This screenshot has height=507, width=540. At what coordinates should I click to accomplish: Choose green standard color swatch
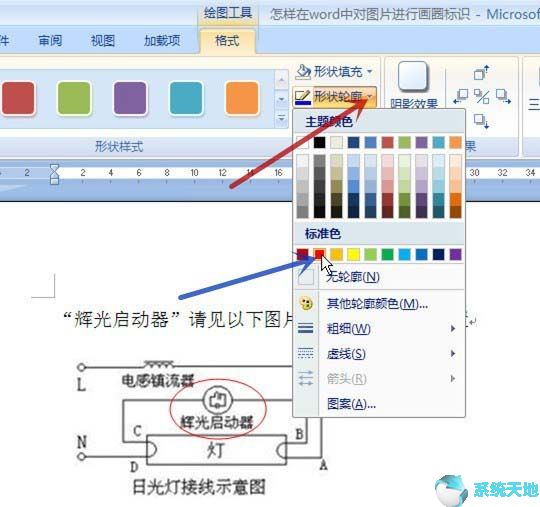(x=387, y=255)
